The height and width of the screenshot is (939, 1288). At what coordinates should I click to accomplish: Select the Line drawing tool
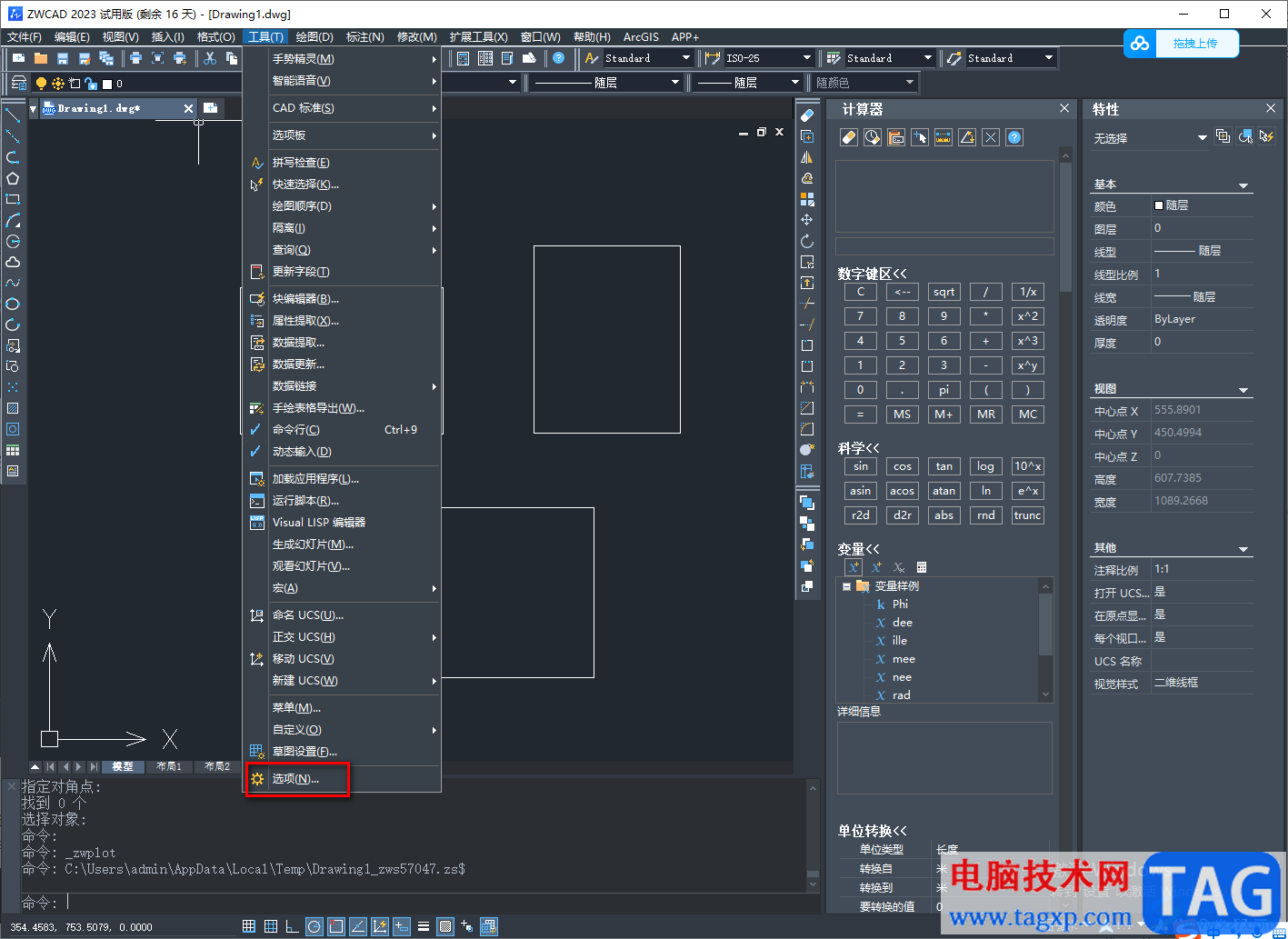[13, 115]
